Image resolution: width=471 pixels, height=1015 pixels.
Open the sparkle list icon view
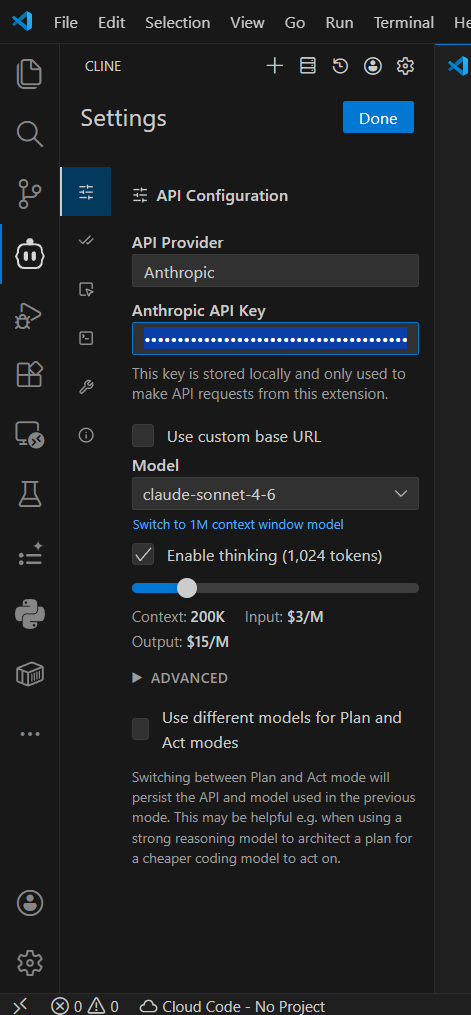click(x=30, y=554)
